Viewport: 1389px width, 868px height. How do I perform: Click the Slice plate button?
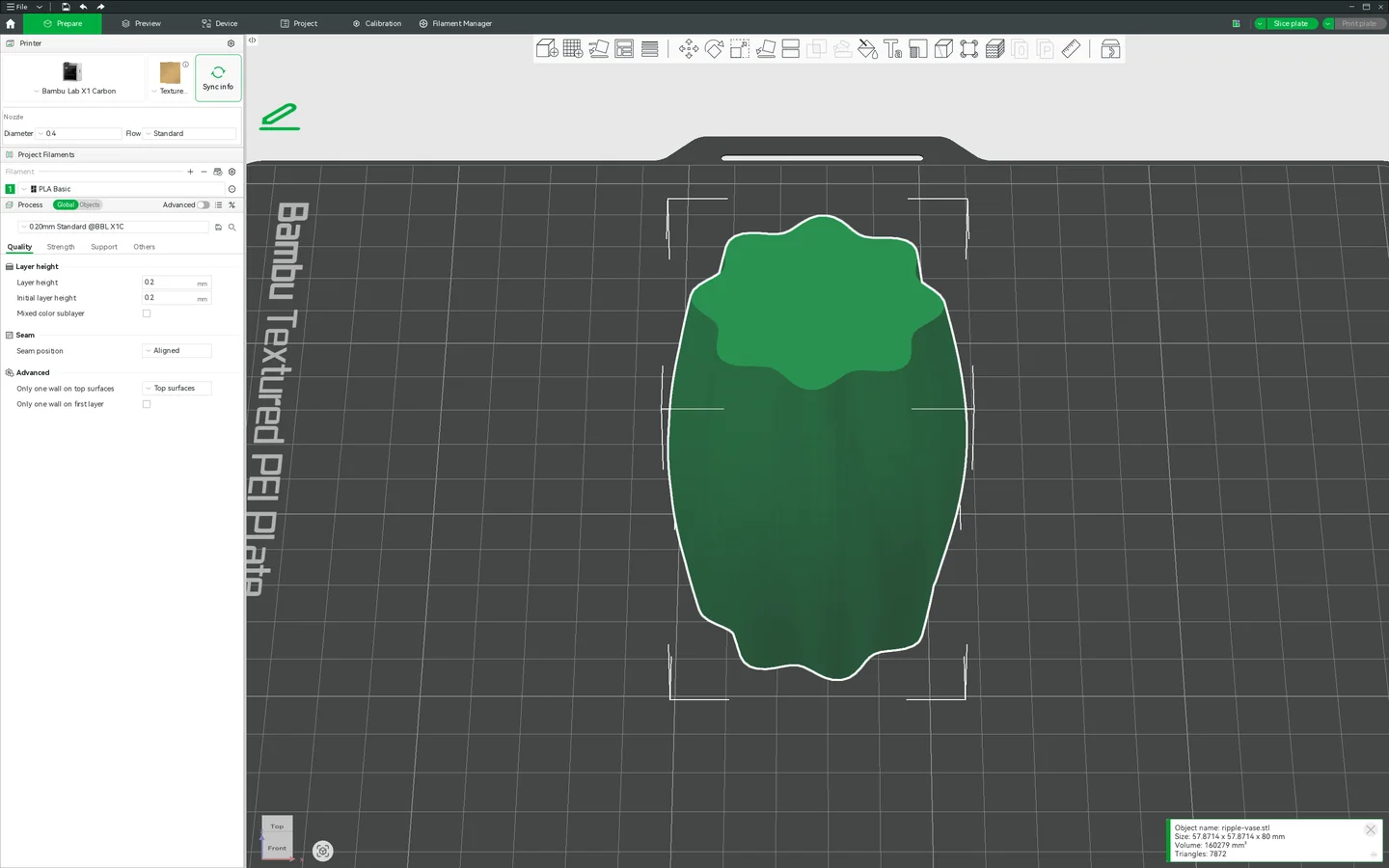click(x=1291, y=24)
